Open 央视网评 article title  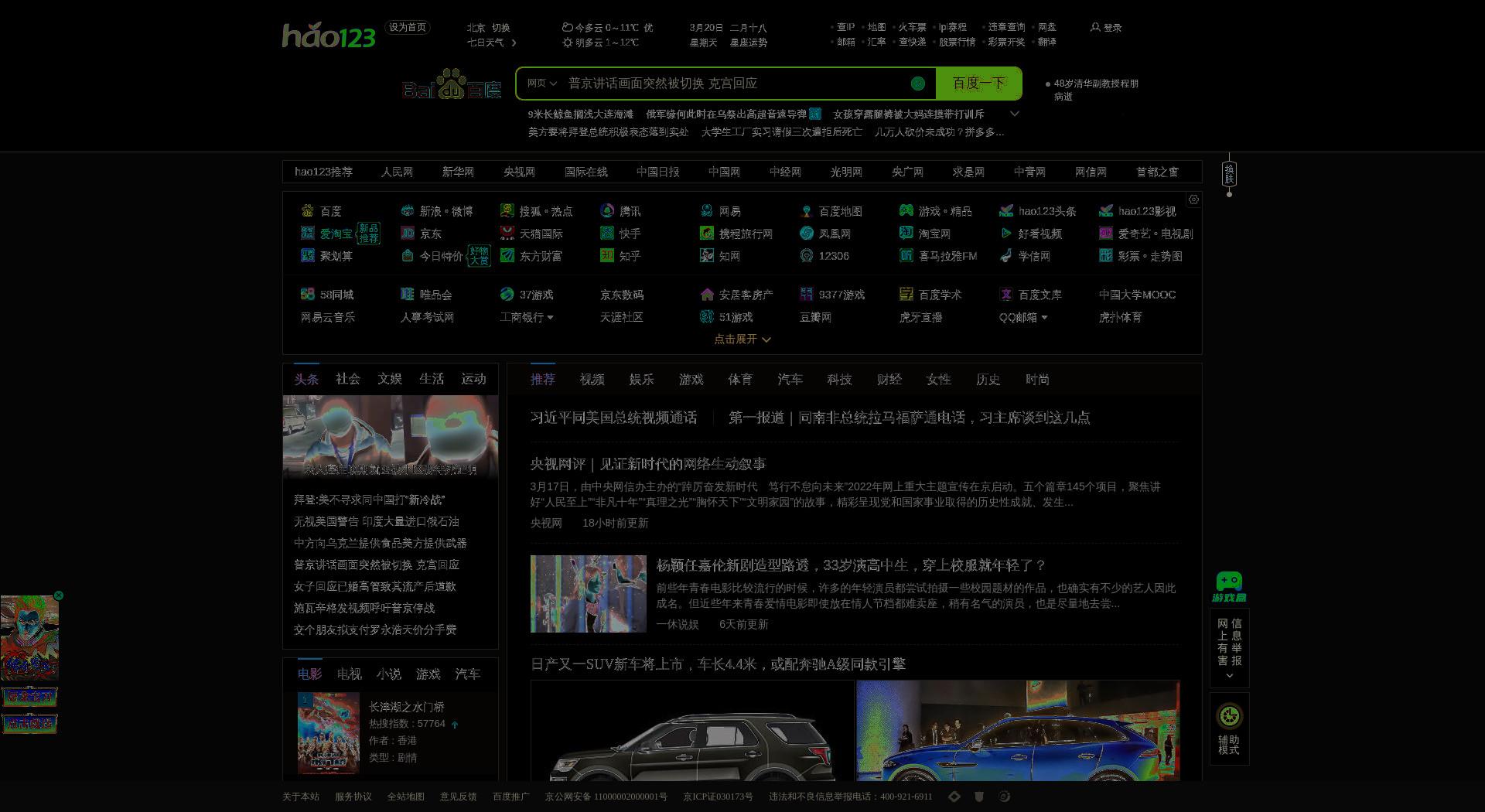pyautogui.click(x=648, y=464)
